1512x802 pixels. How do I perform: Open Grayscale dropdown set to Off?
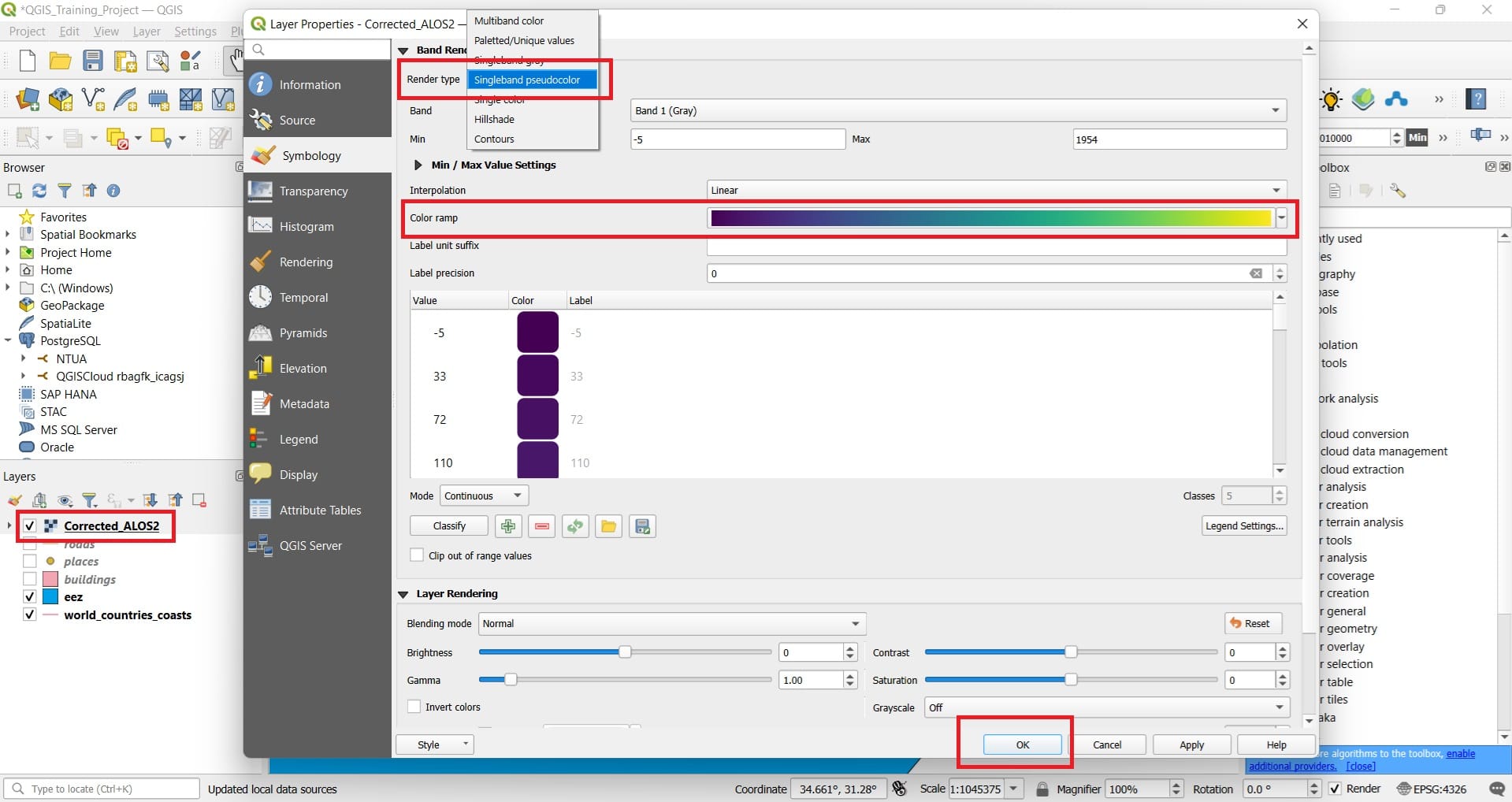coord(1107,707)
